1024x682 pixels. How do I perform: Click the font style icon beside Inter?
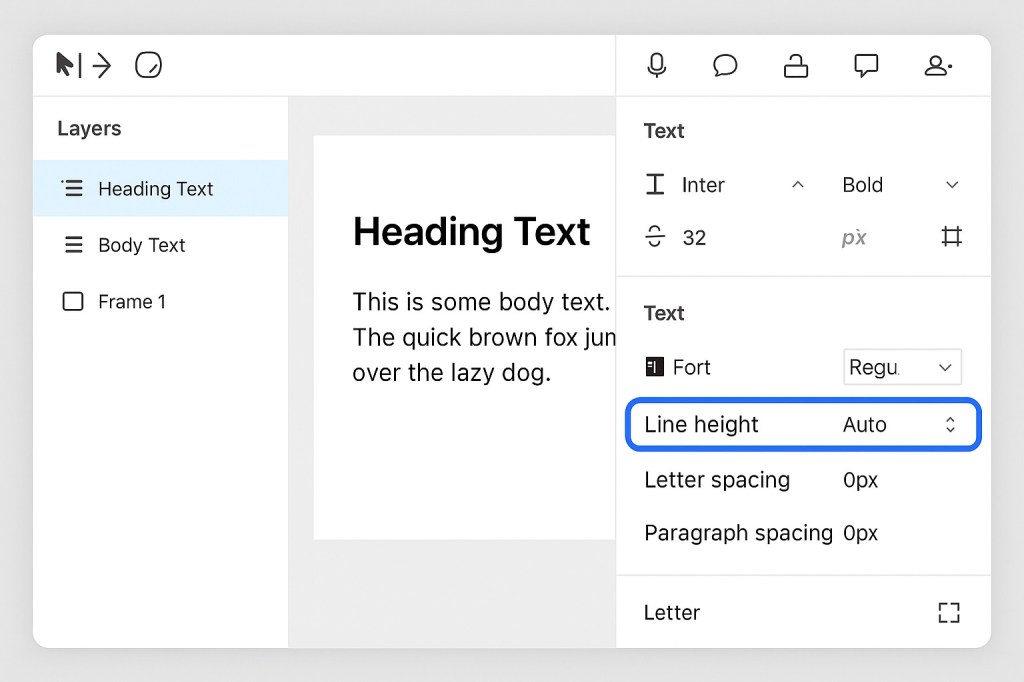pyautogui.click(x=655, y=184)
